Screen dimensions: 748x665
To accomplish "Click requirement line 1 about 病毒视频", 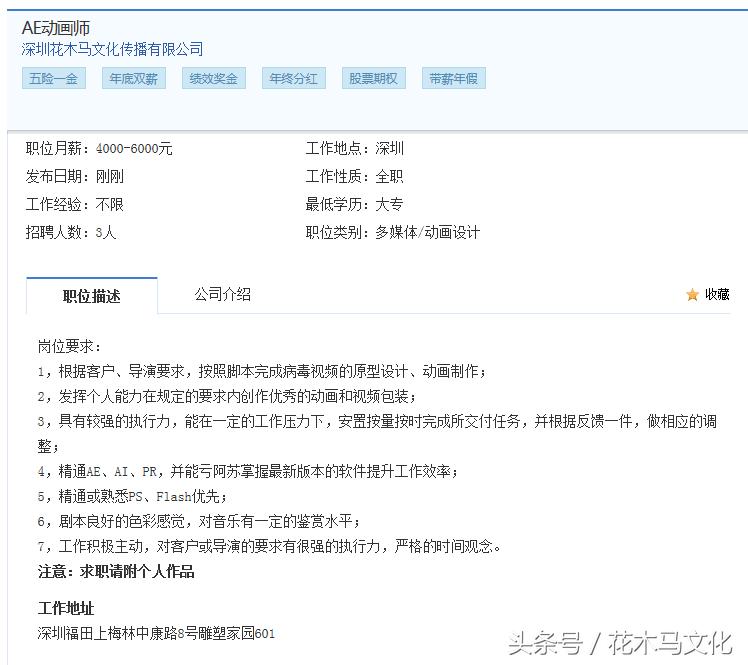I will 262,371.
